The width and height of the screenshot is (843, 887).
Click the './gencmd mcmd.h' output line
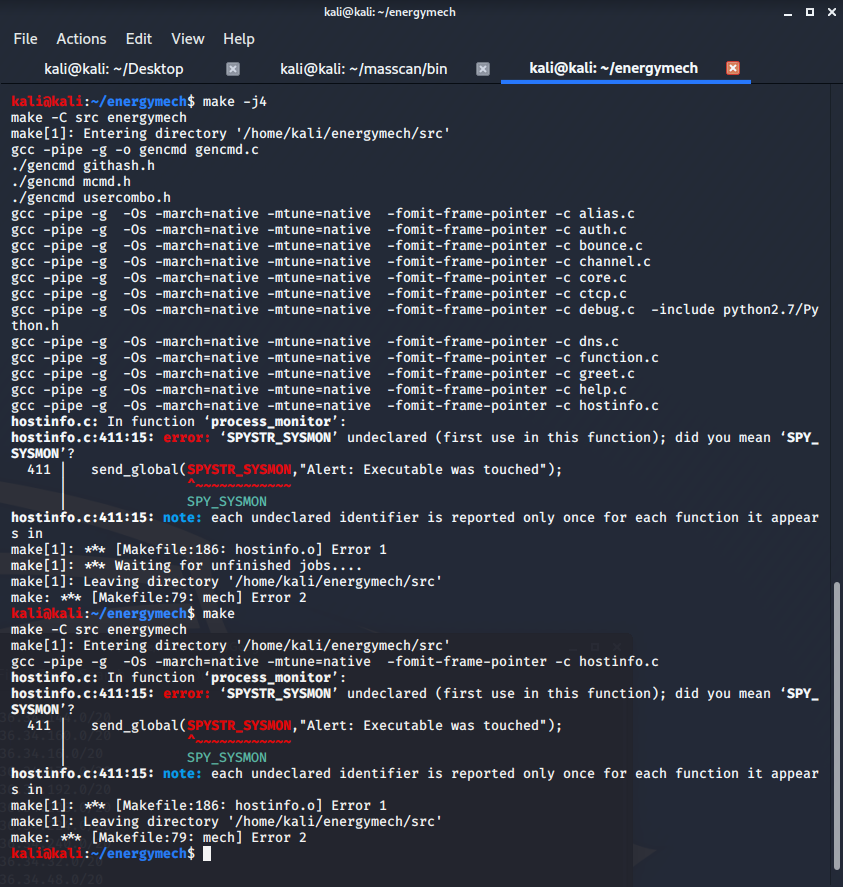pyautogui.click(x=71, y=182)
